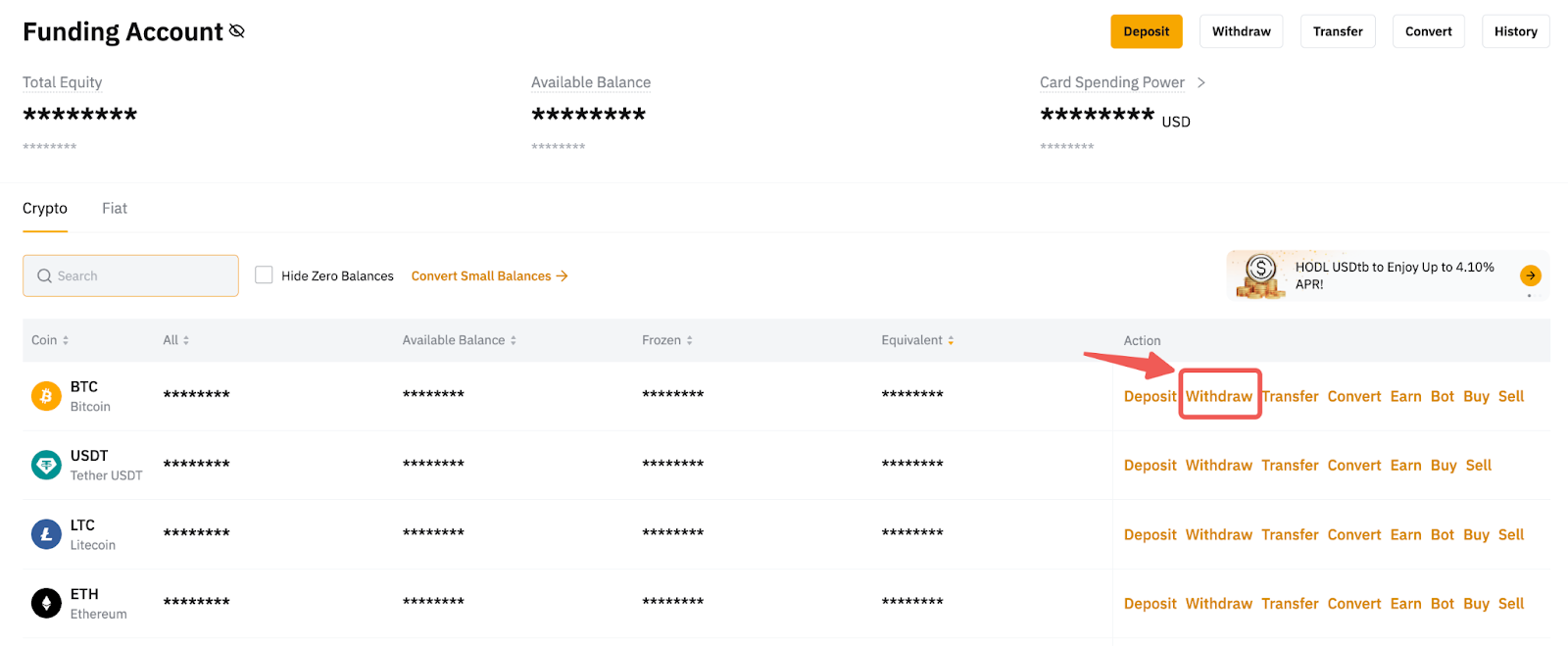Toggle balance visibility eye icon
The width and height of the screenshot is (1568, 646).
(237, 31)
